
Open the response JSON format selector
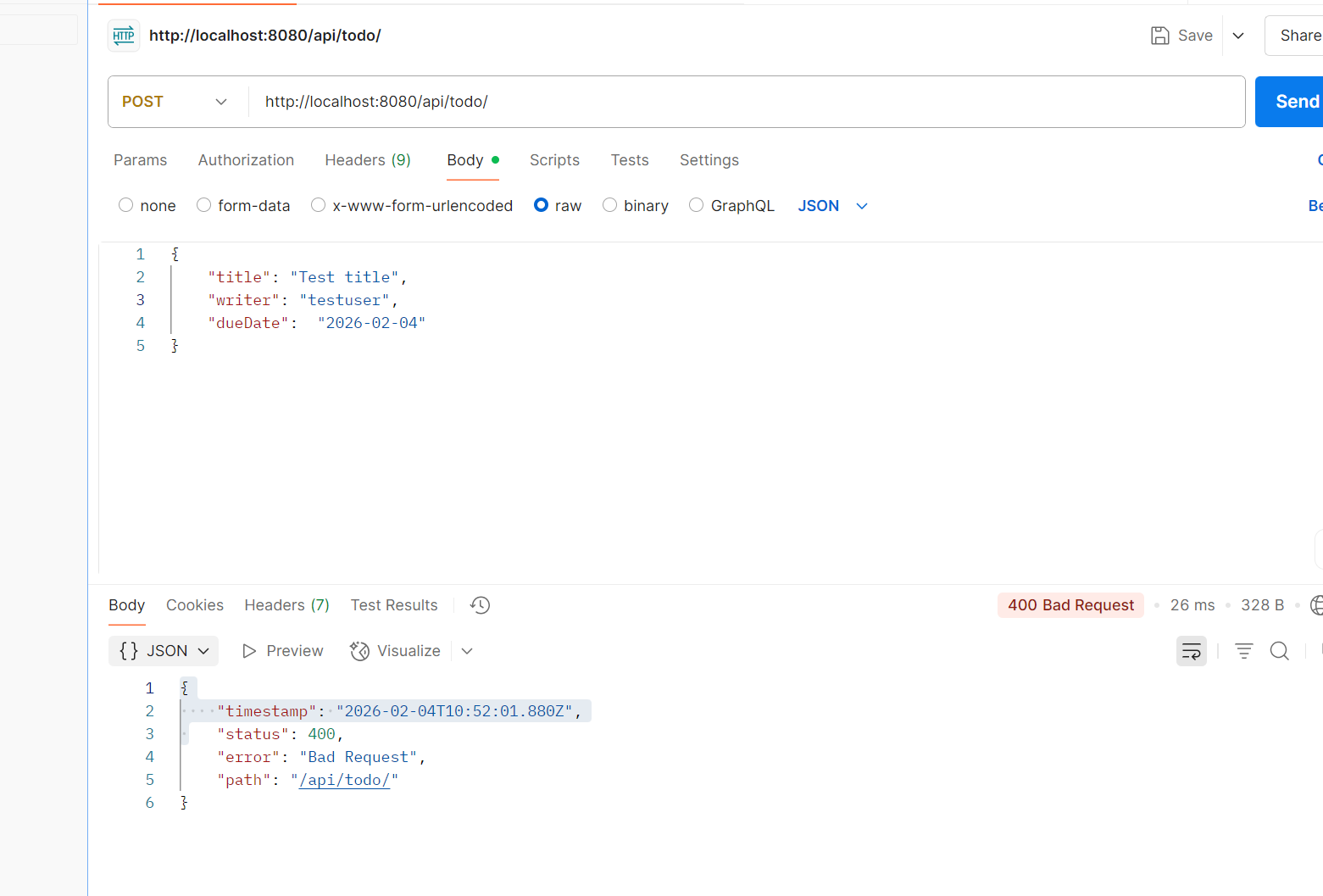point(164,651)
